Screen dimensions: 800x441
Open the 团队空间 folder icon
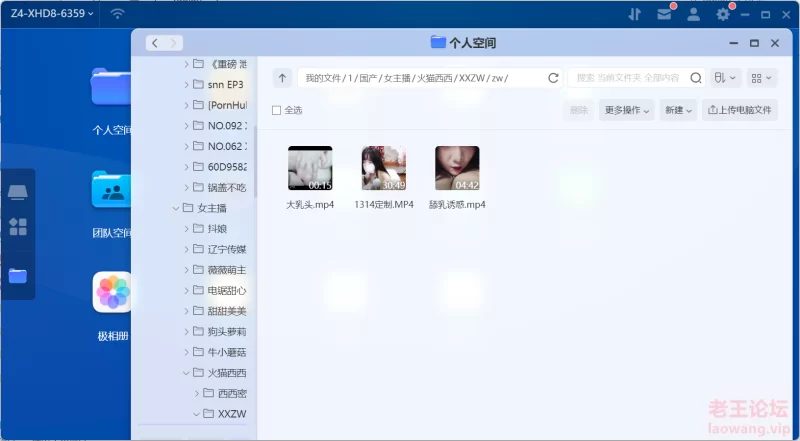[x=112, y=189]
